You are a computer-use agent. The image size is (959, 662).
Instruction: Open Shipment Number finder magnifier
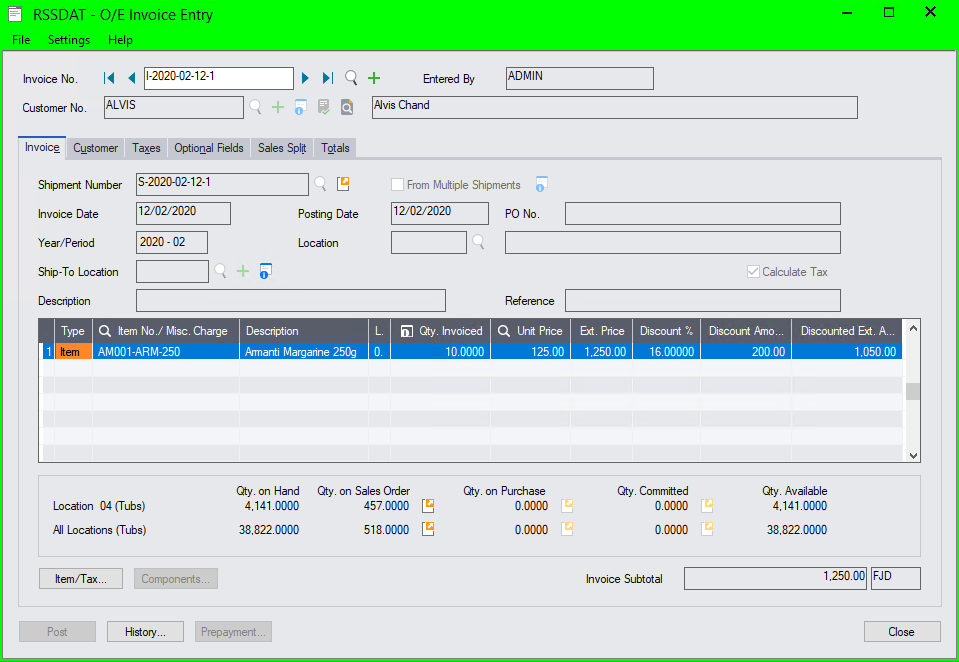320,184
